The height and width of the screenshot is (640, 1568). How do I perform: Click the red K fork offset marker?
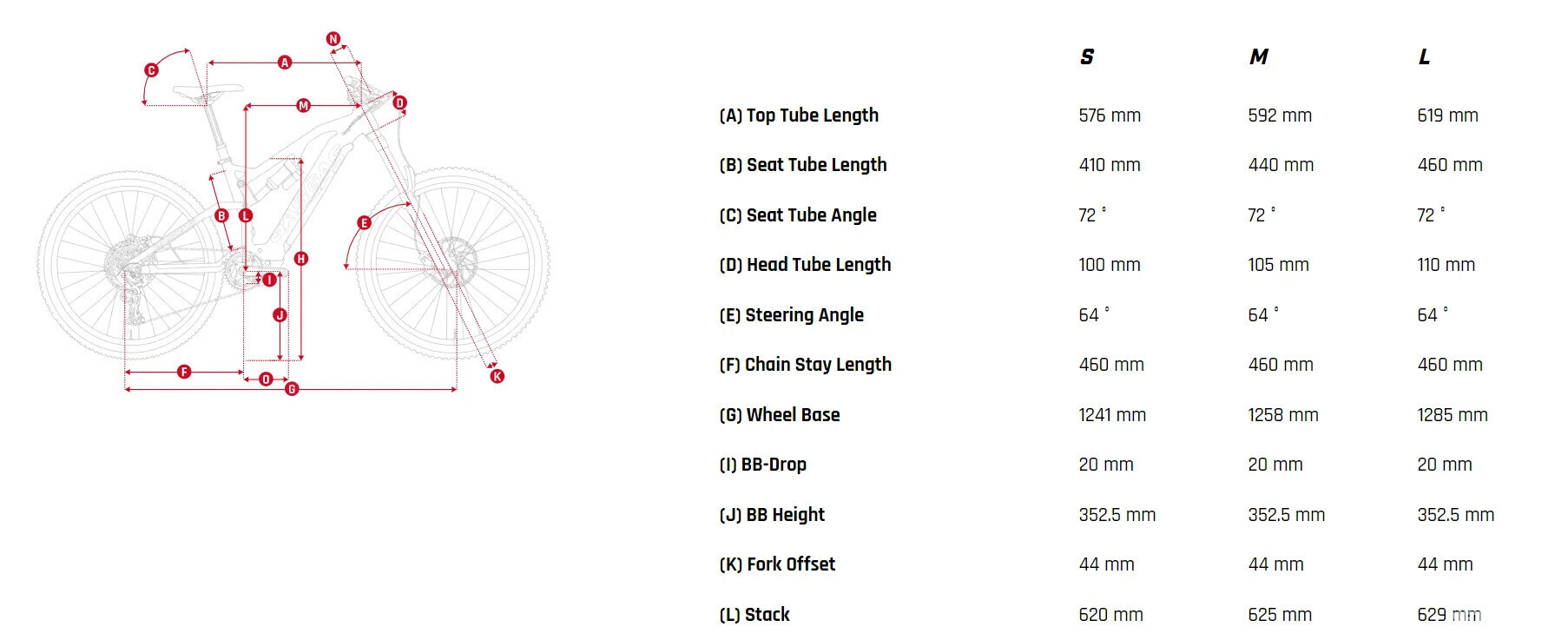point(497,376)
